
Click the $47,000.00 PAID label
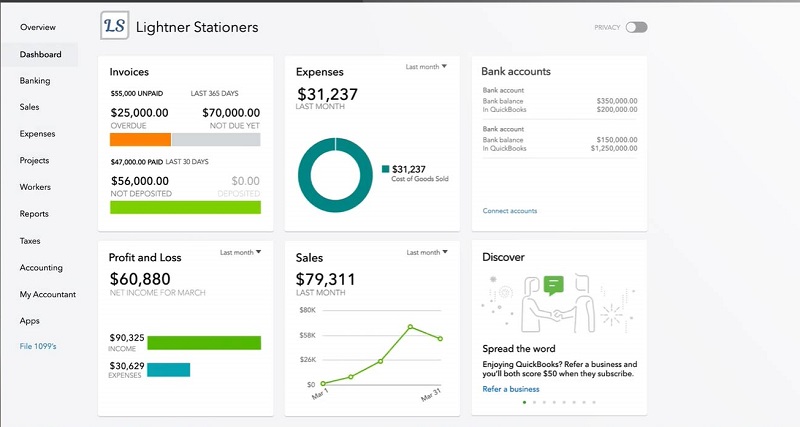click(x=137, y=162)
